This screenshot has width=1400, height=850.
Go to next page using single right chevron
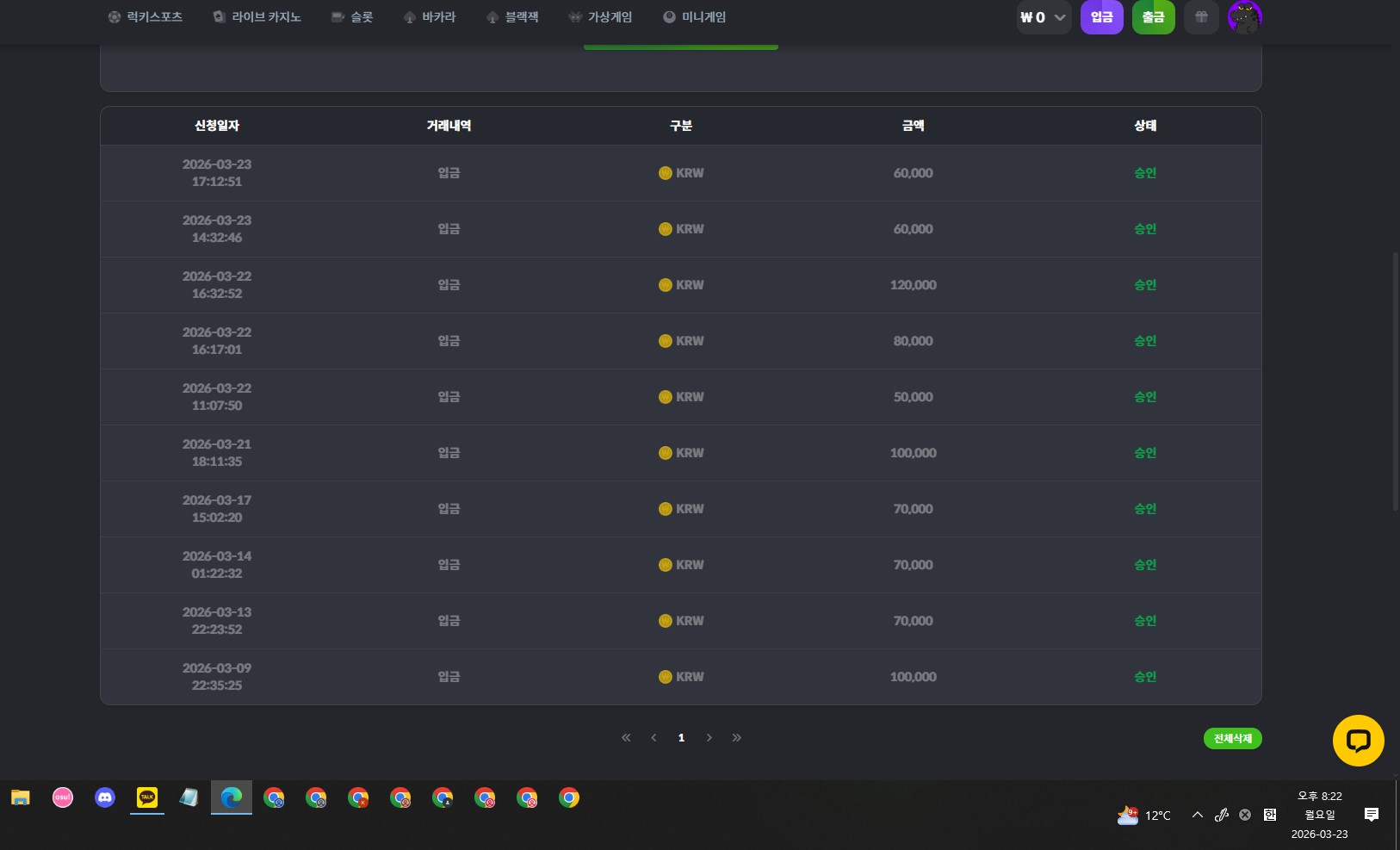709,738
